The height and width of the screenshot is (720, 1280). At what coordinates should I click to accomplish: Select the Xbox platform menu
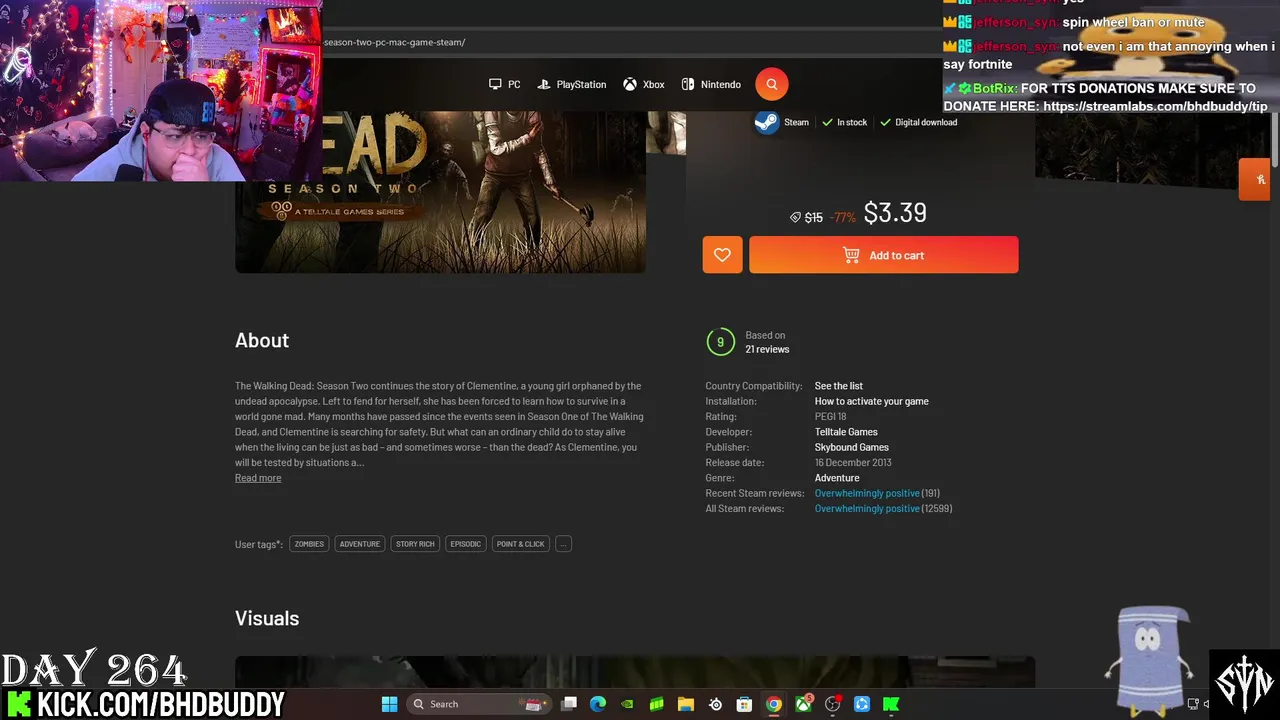pos(644,85)
